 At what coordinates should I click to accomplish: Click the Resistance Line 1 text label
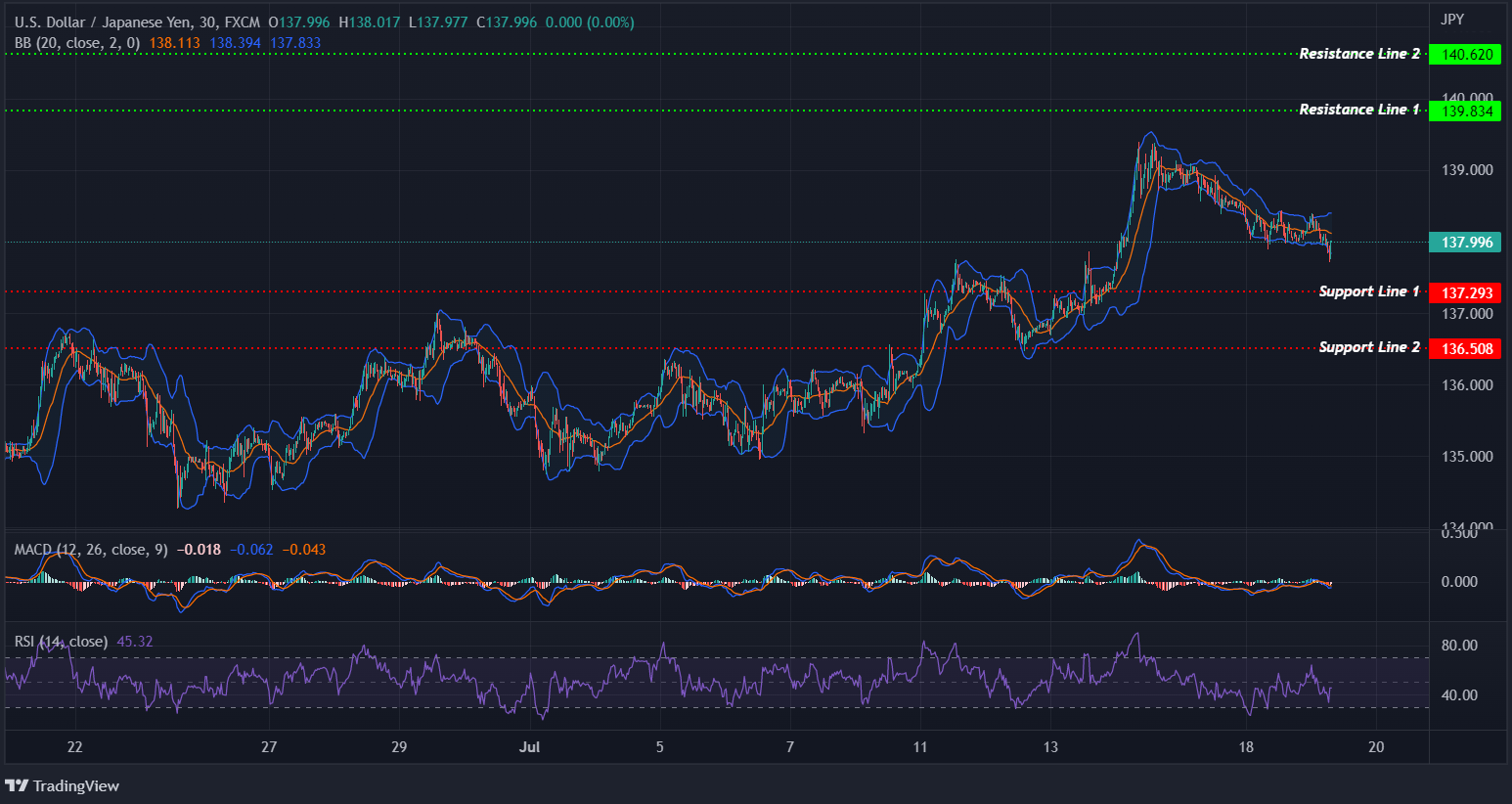1360,109
